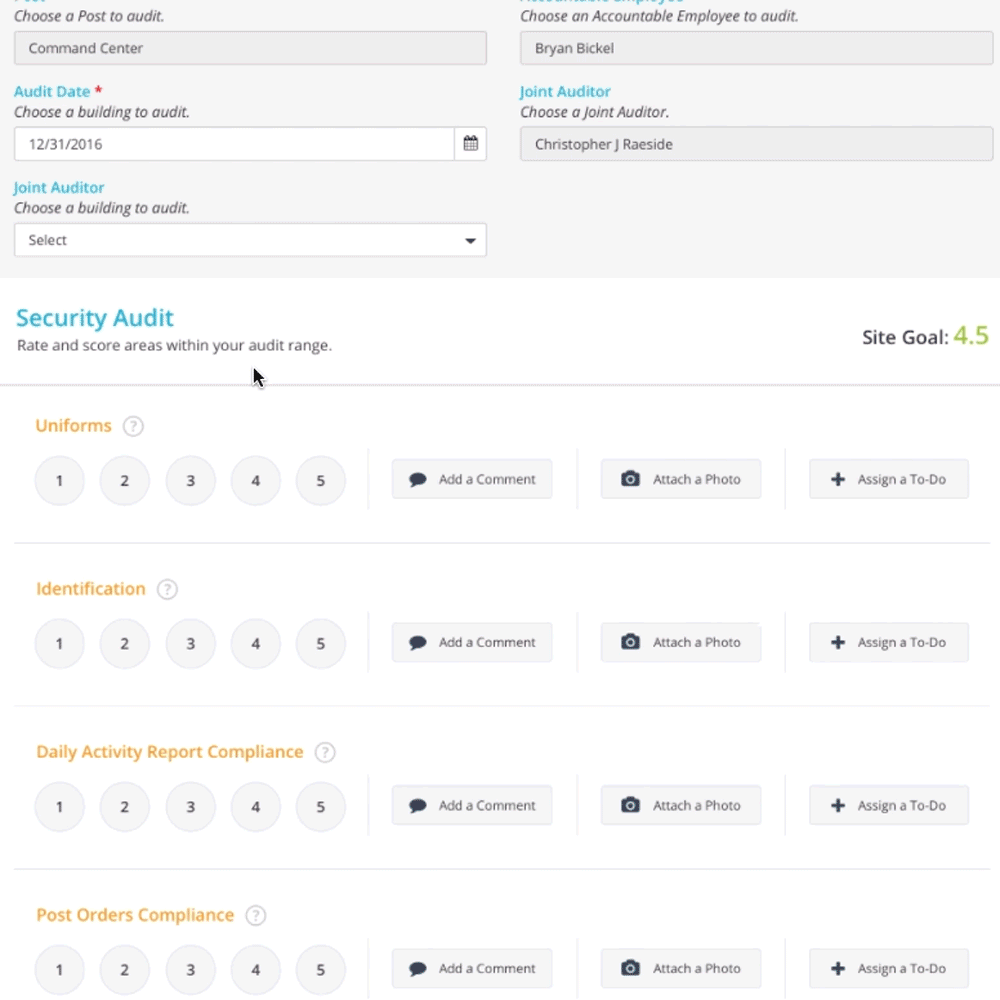Attach a Photo for Daily Activity Report Compliance
This screenshot has height=1000, width=1000.
(x=680, y=805)
